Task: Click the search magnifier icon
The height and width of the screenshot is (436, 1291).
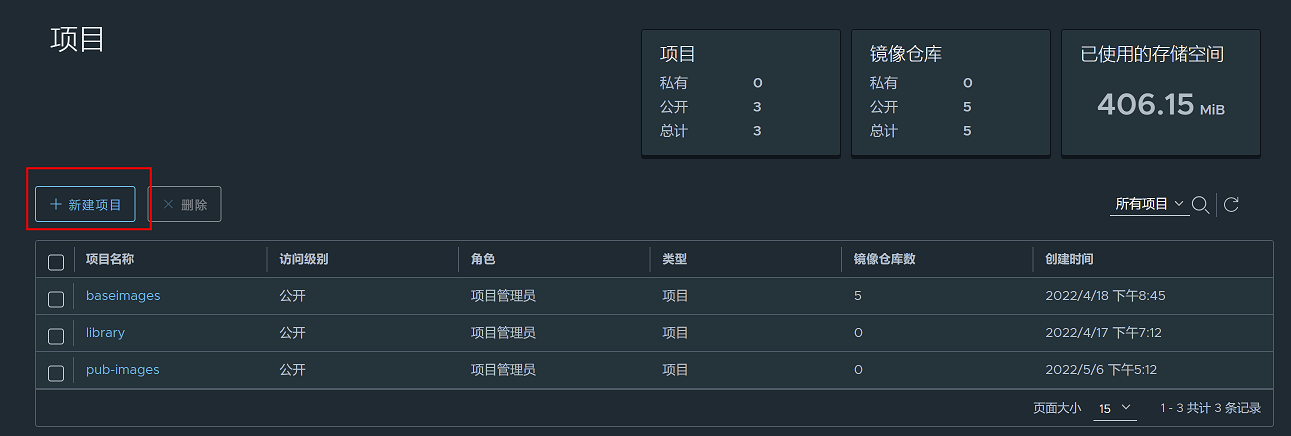Action: pos(1201,205)
